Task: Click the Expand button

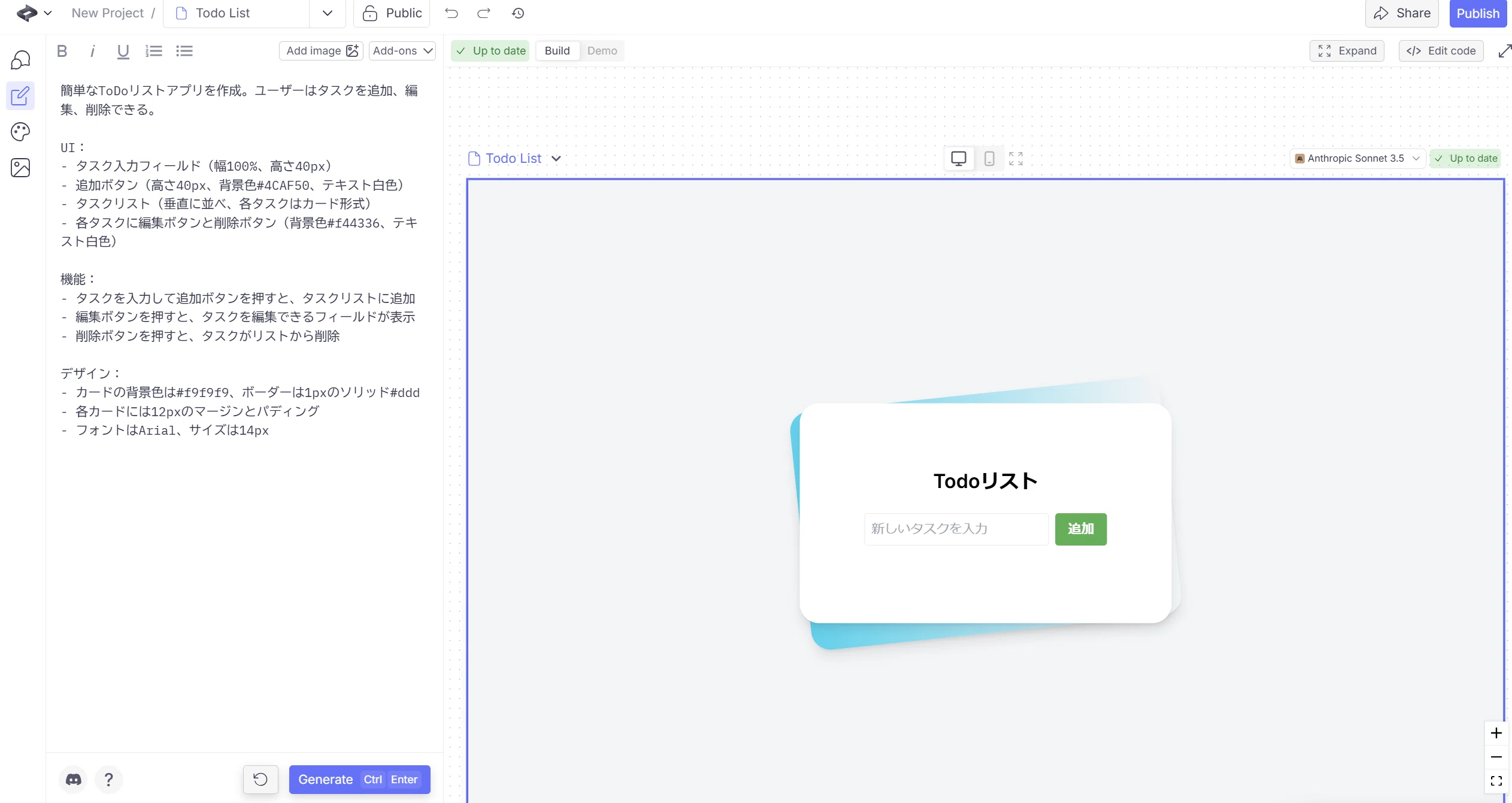Action: click(1347, 51)
